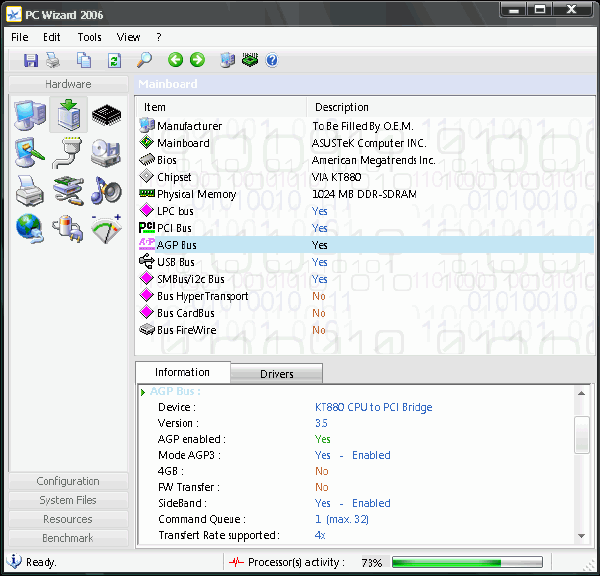Select the LPC bus row
Screen dimensions: 600x576
tap(365, 211)
